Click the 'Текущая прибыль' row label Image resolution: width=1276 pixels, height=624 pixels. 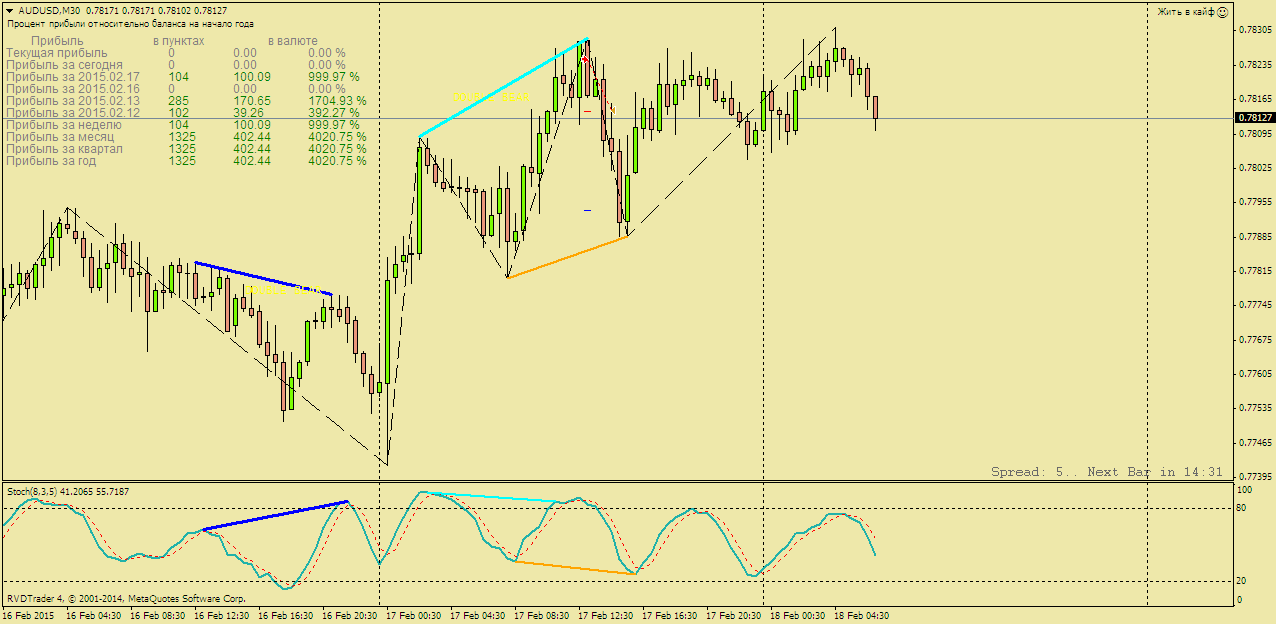coord(56,52)
